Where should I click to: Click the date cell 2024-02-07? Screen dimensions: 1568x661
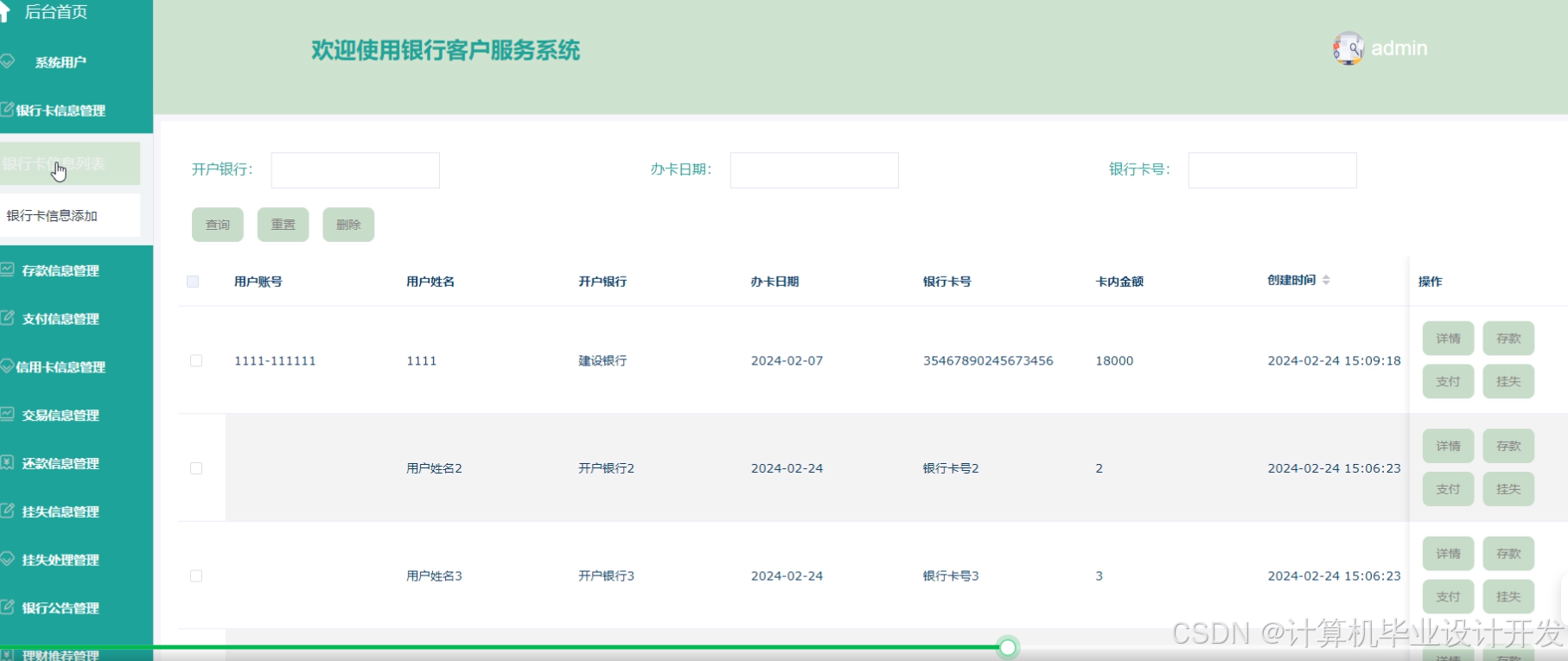787,361
